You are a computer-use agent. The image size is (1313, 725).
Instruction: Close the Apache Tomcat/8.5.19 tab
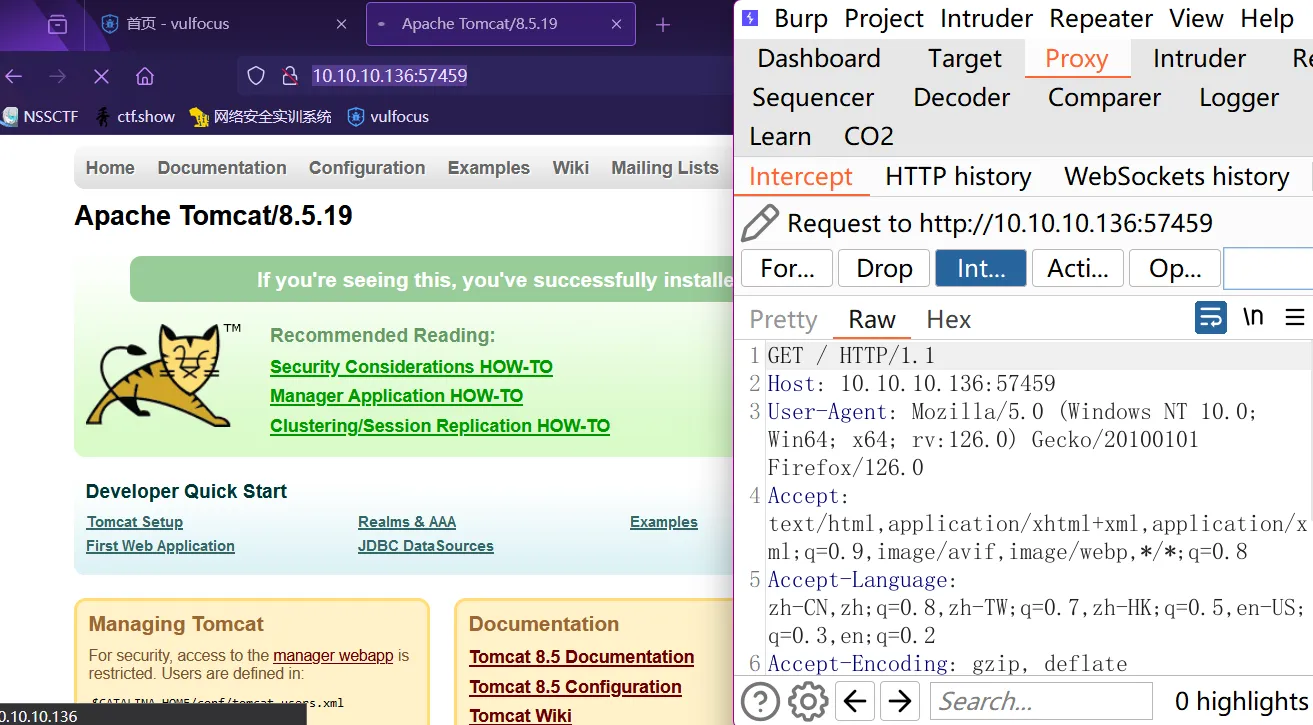[x=615, y=24]
